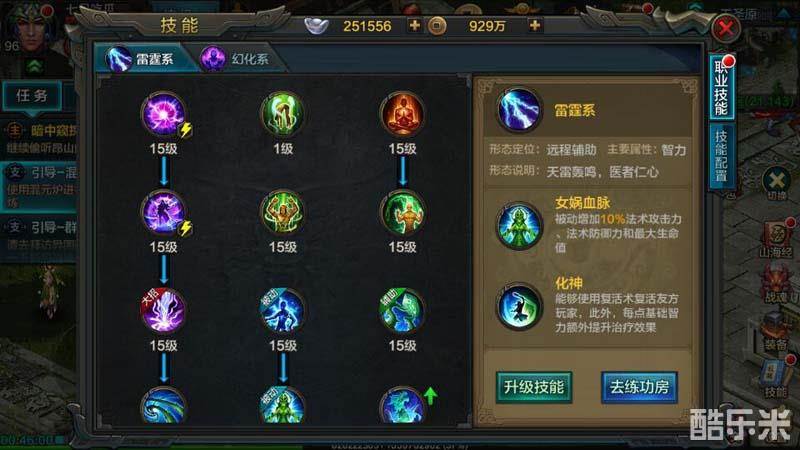Image resolution: width=800 pixels, height=450 pixels.
Task: Switch to the 幻化系 tab
Action: 237,59
